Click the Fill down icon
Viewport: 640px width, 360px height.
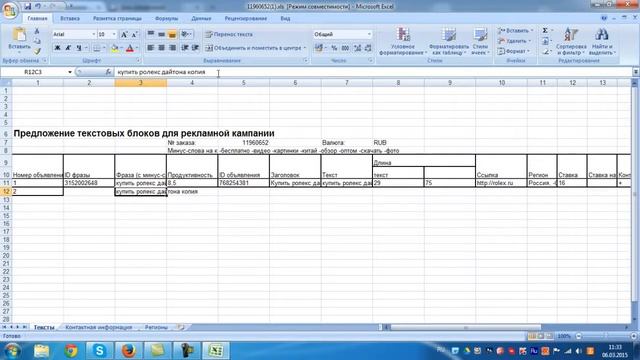click(545, 41)
